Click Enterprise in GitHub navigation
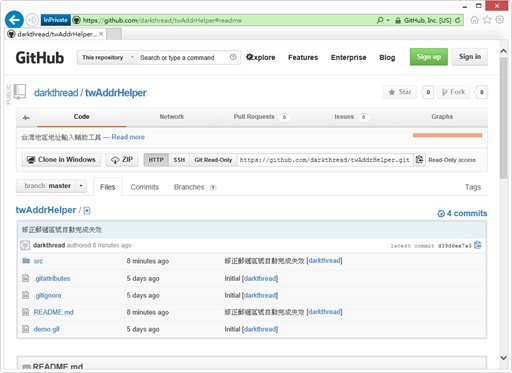This screenshot has height=373, width=512. tap(348, 57)
